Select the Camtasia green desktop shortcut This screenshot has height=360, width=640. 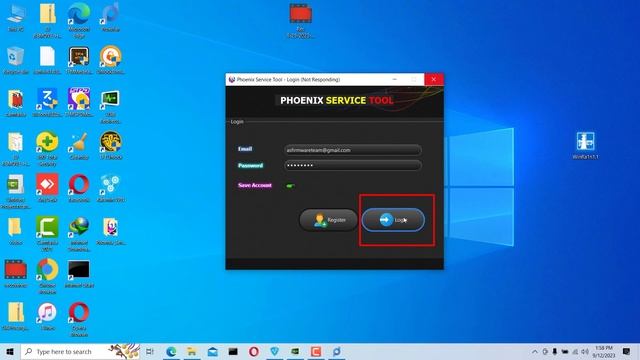47,233
